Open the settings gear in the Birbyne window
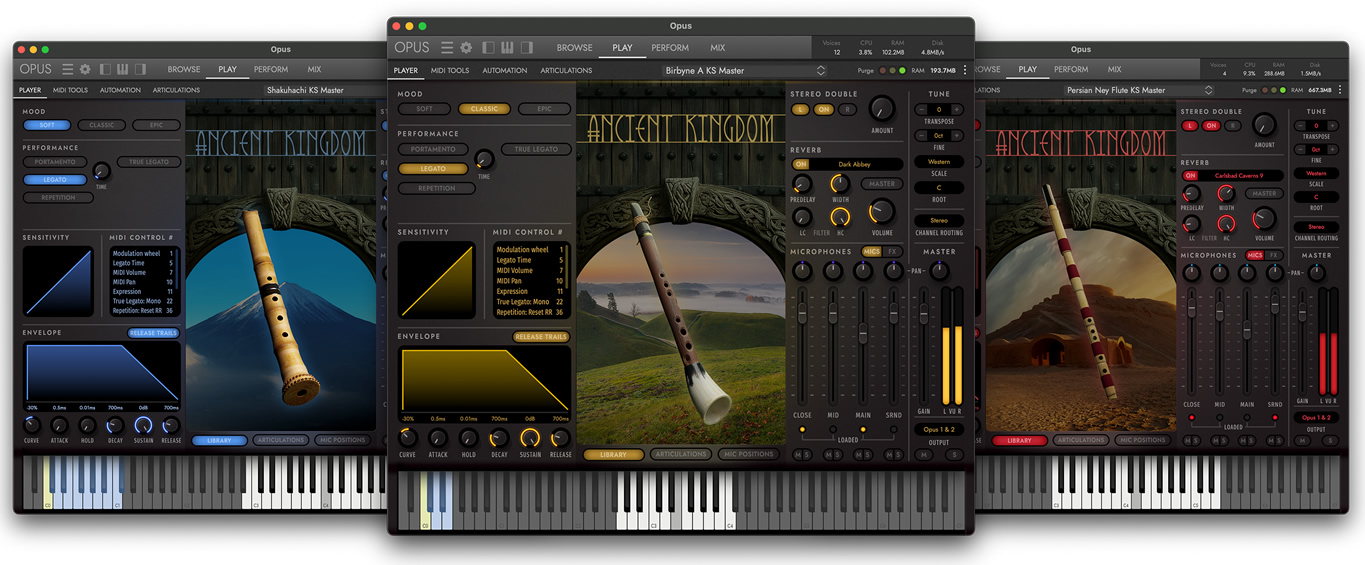This screenshot has width=1365, height=565. click(x=466, y=47)
